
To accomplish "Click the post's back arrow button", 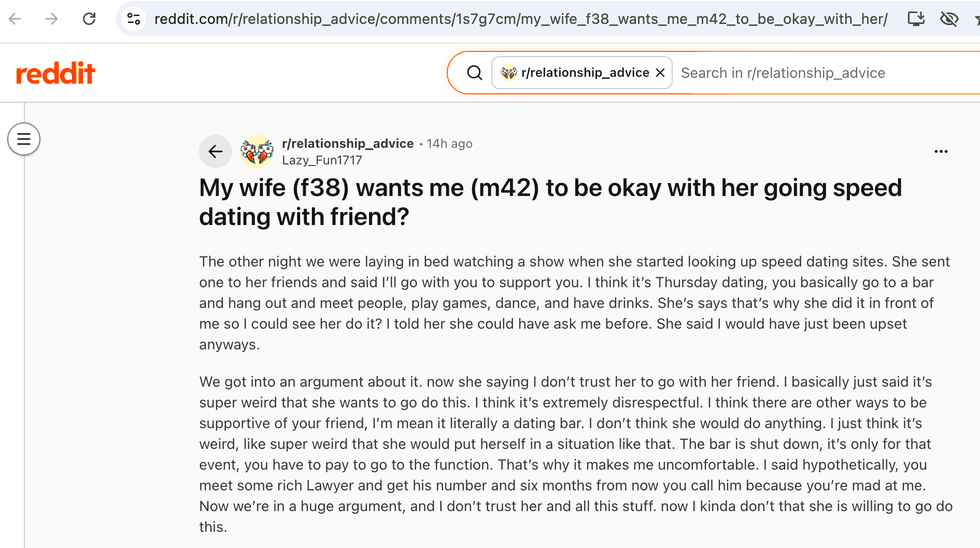I will 216,151.
